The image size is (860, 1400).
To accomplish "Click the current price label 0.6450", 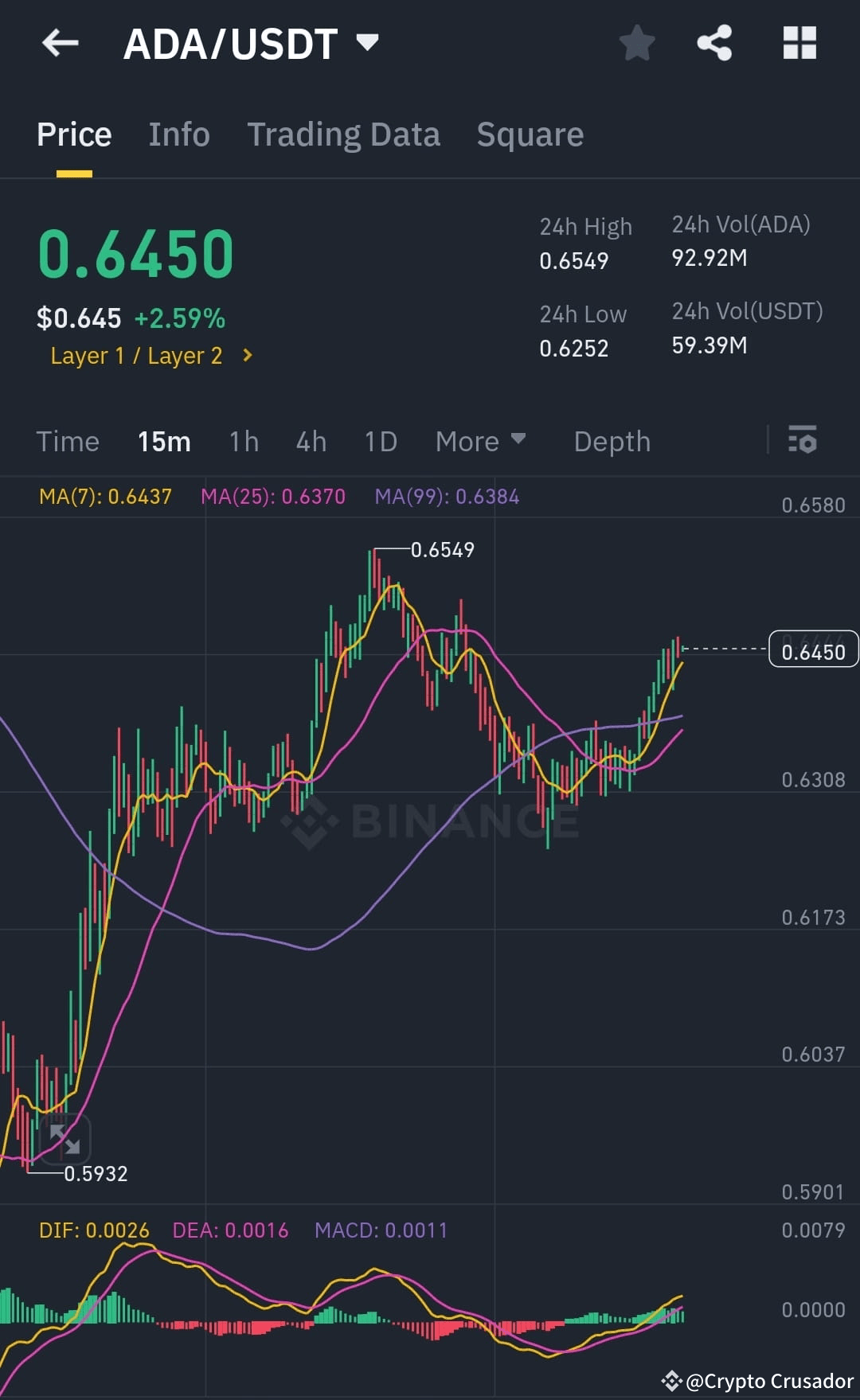I will [x=813, y=649].
